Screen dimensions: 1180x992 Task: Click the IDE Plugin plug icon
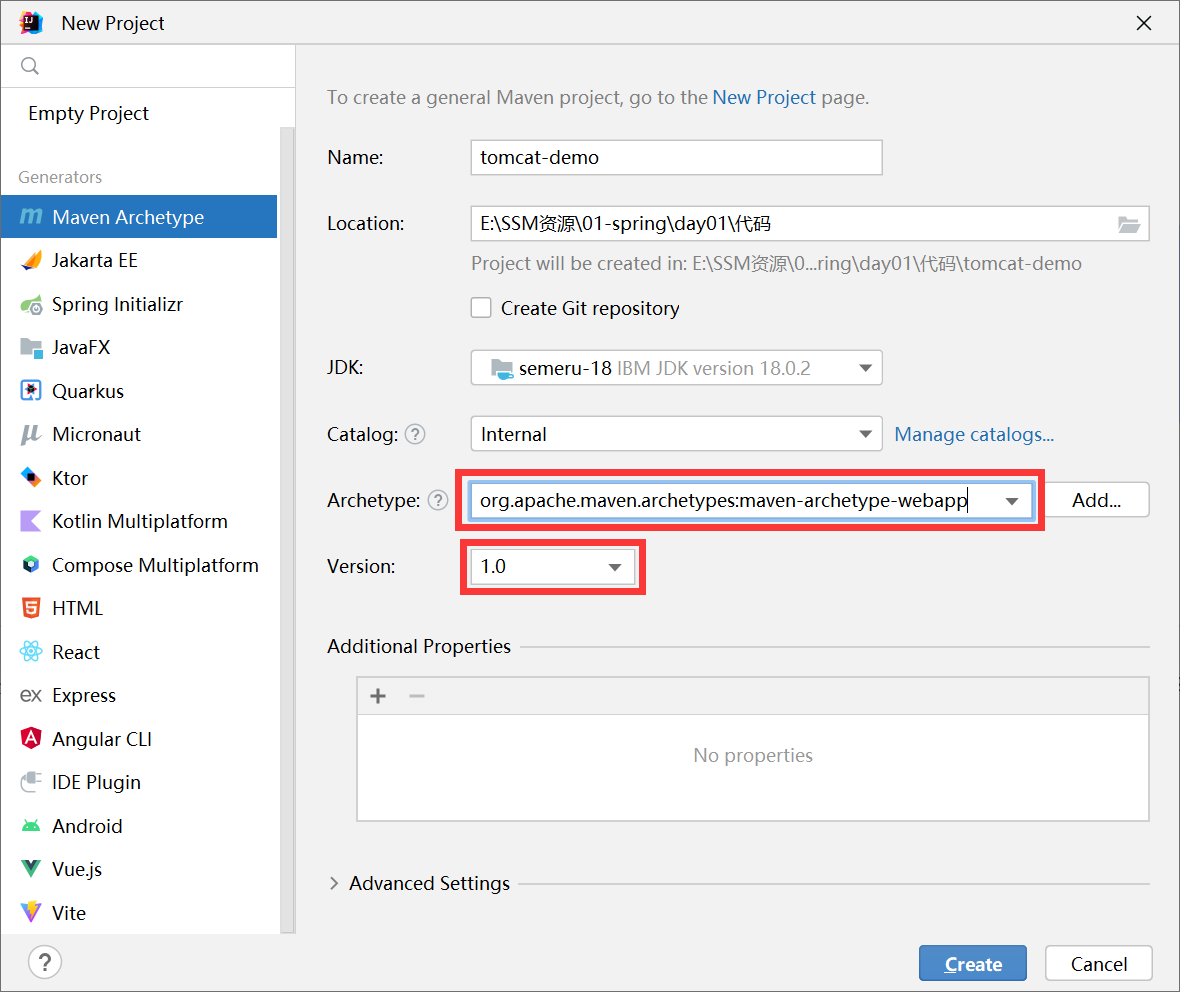coord(31,782)
